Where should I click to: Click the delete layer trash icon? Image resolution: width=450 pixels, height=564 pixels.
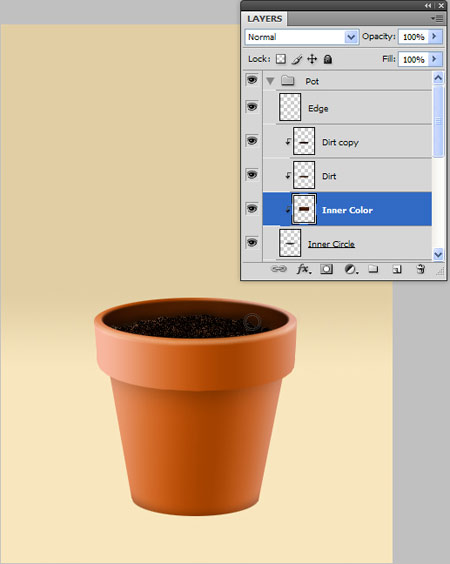(421, 269)
